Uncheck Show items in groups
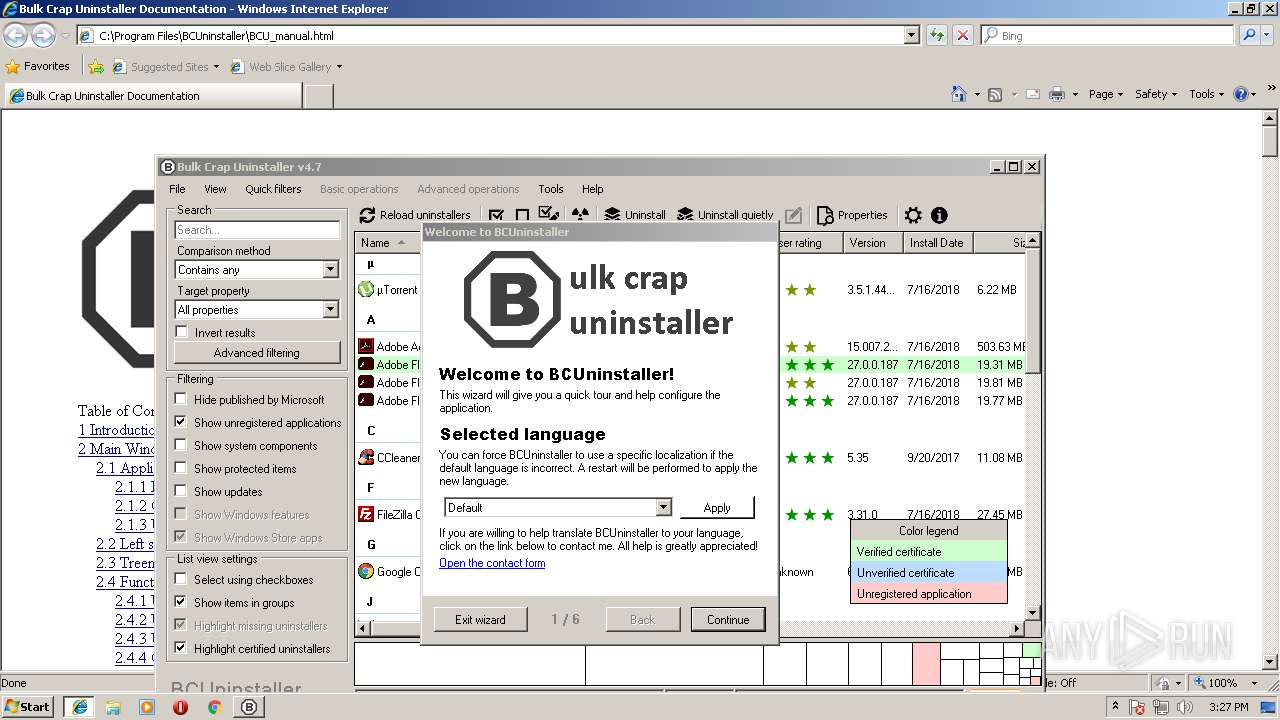The width and height of the screenshot is (1280, 720). pyautogui.click(x=181, y=602)
